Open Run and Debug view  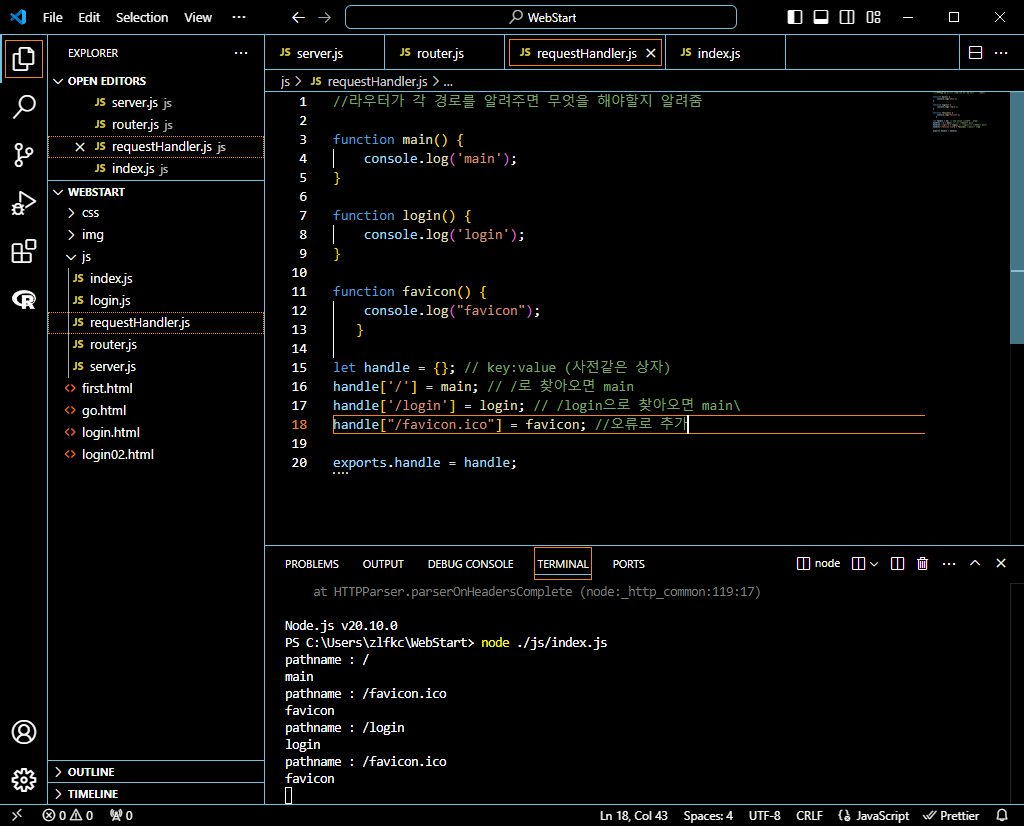pyautogui.click(x=24, y=203)
